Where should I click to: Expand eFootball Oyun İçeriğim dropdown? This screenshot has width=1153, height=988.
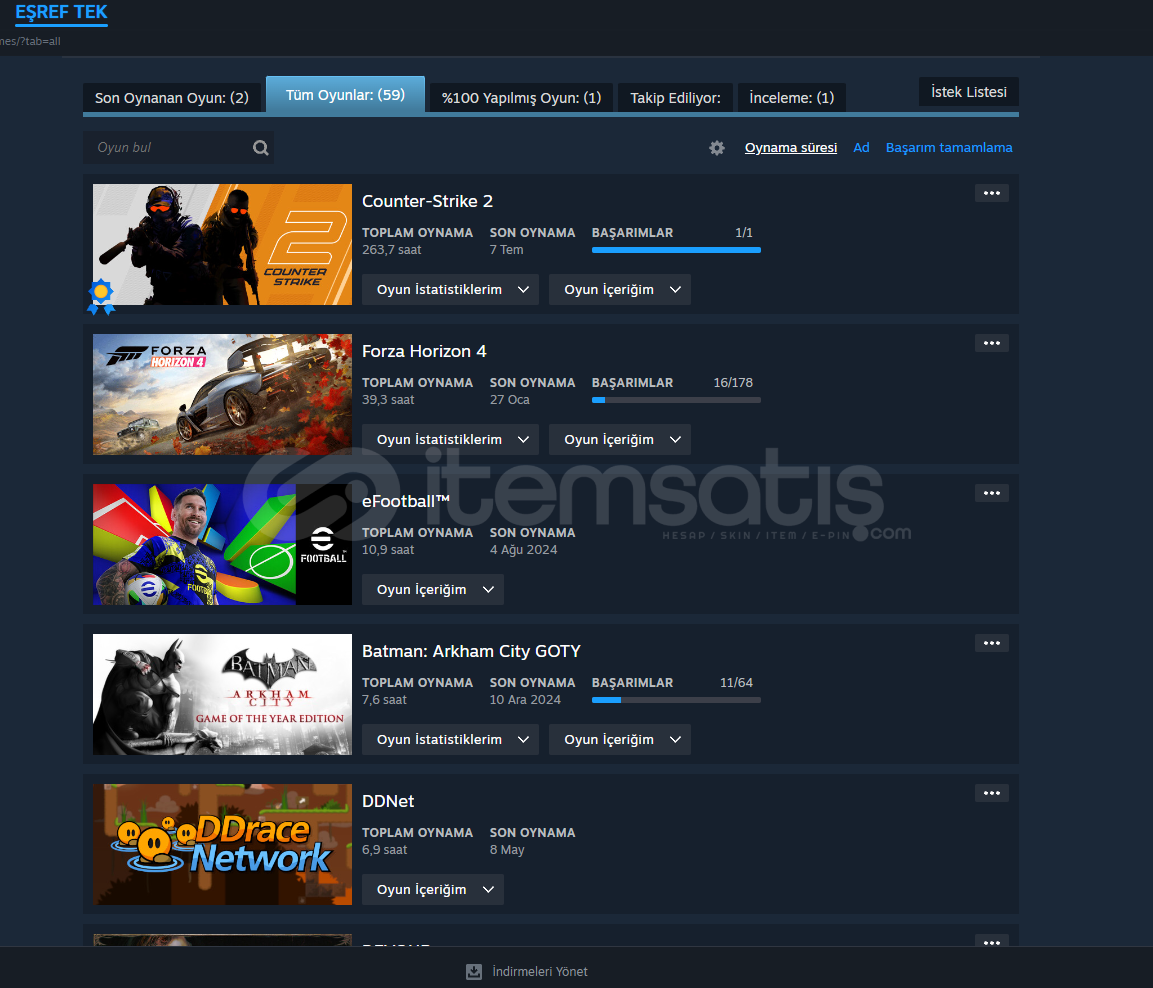pos(432,590)
